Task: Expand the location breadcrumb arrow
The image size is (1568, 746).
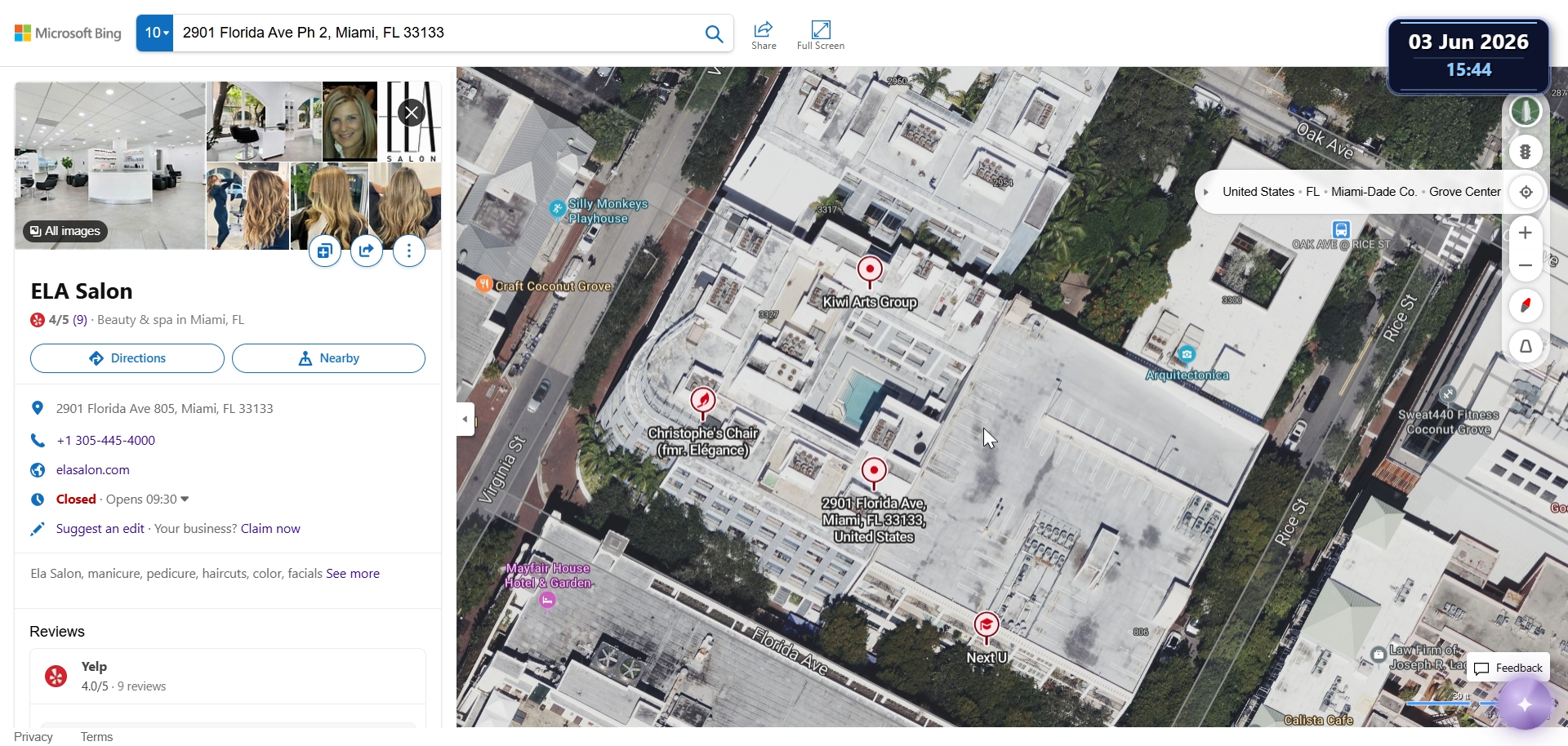Action: point(1206,193)
